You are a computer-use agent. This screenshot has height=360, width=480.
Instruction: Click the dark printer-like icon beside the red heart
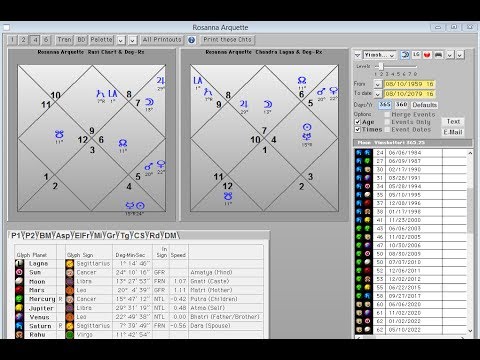point(438,55)
